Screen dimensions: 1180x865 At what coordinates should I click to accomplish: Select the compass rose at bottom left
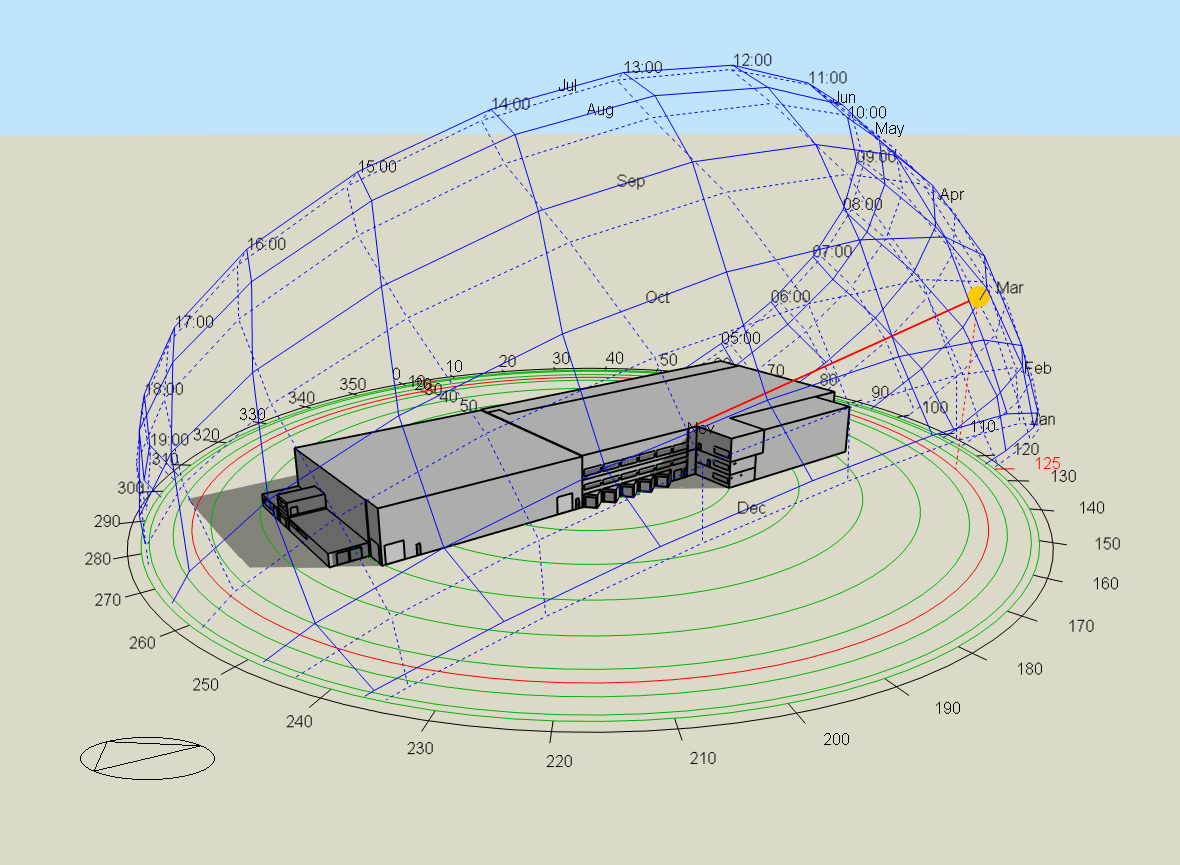tap(146, 760)
